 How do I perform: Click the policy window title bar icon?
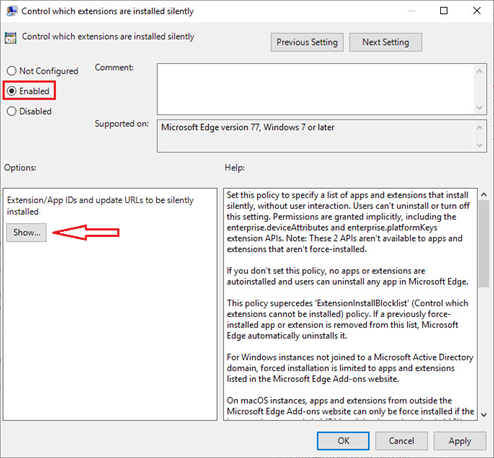coord(11,11)
